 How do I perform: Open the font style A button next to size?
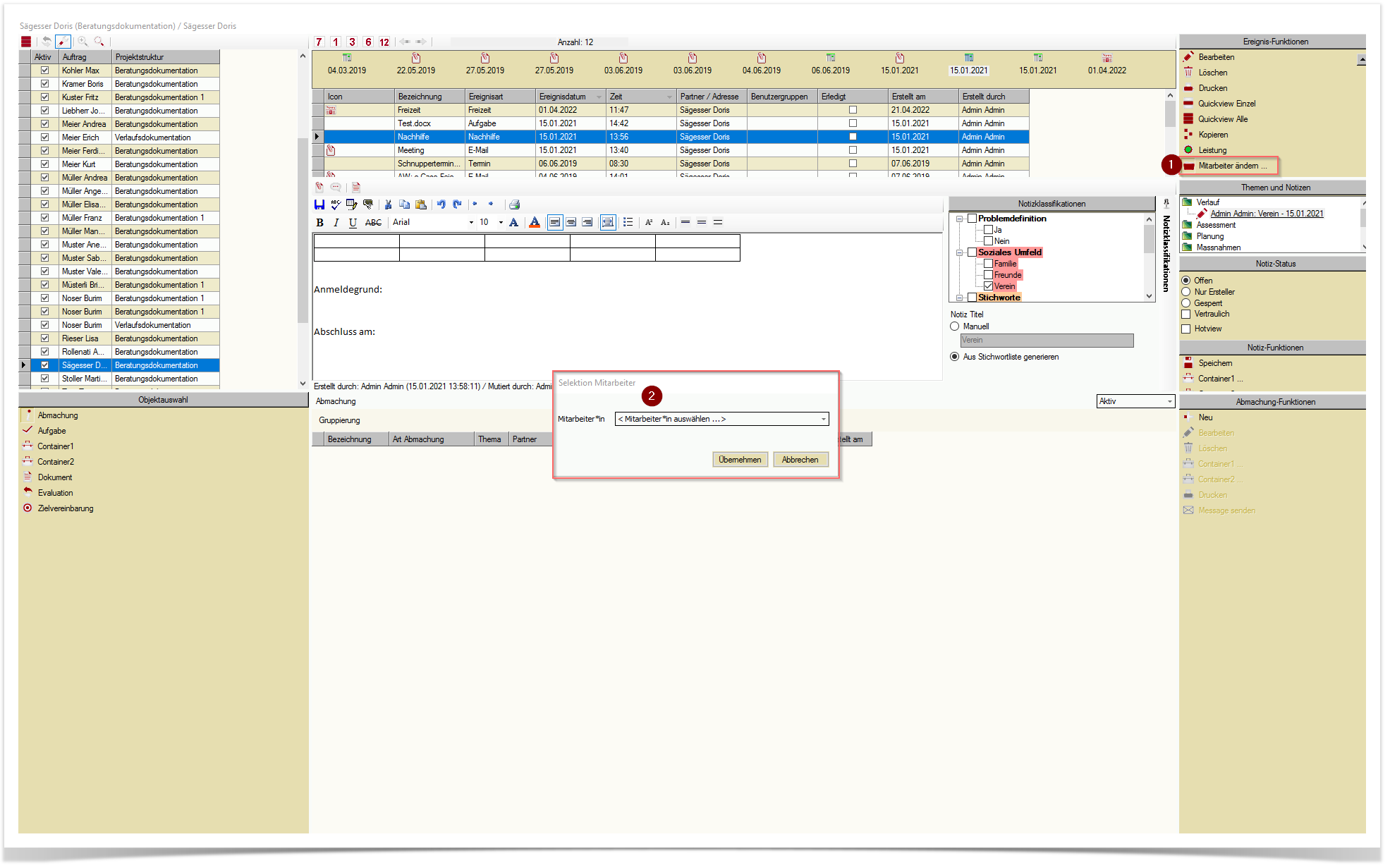click(513, 223)
